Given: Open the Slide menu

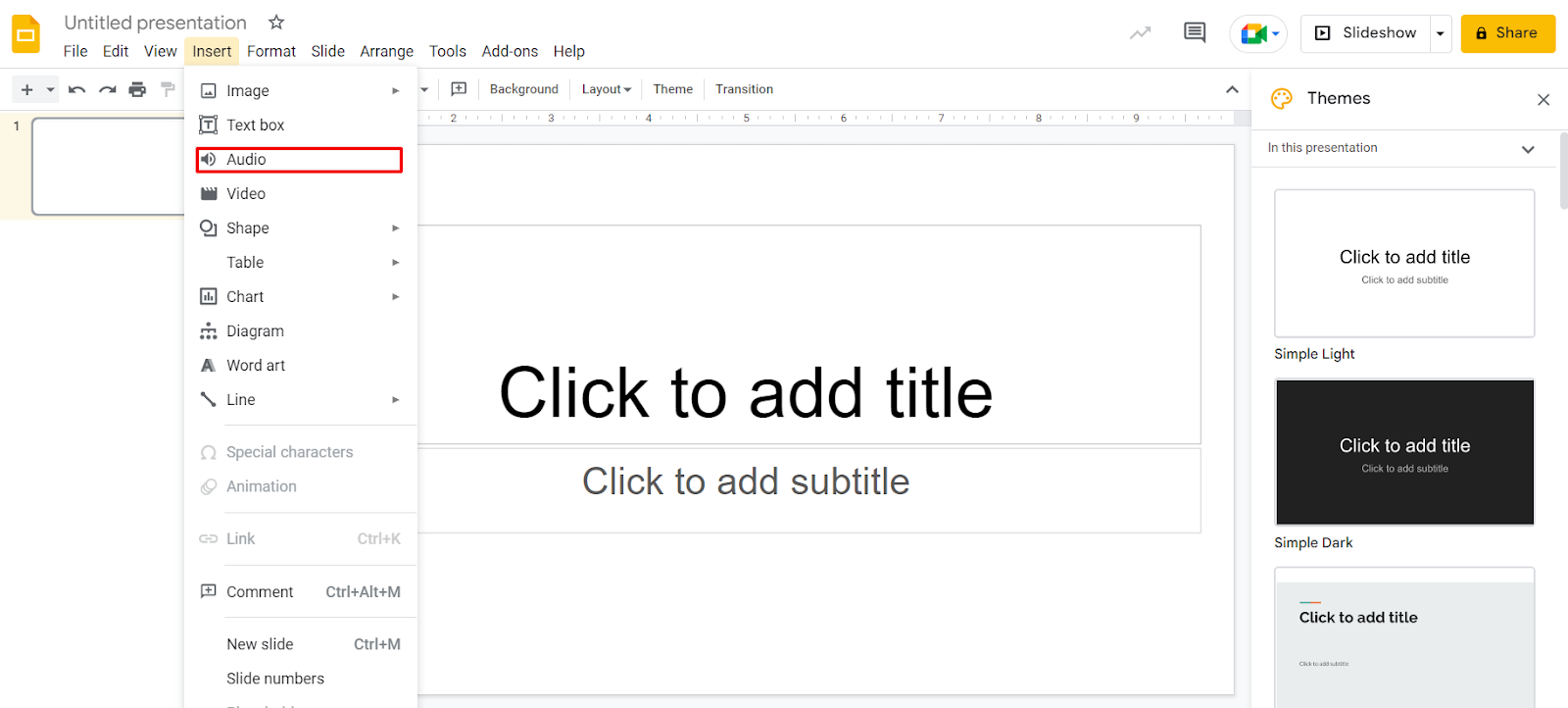Looking at the screenshot, I should [328, 51].
